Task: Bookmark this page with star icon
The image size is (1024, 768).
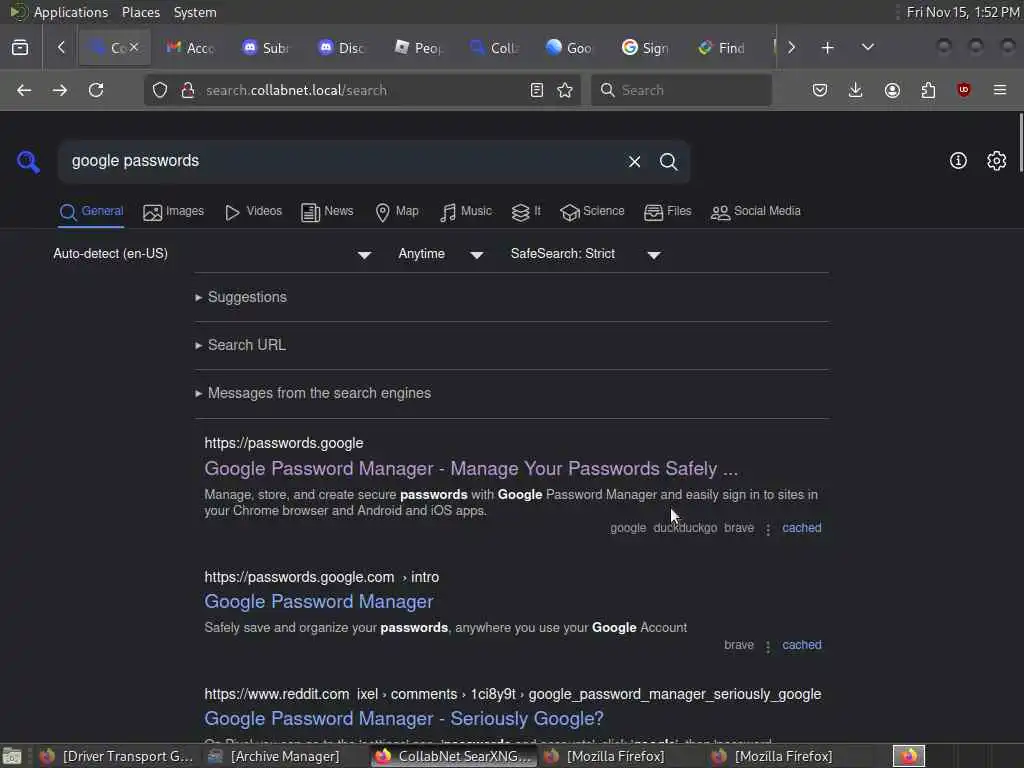Action: pos(565,90)
